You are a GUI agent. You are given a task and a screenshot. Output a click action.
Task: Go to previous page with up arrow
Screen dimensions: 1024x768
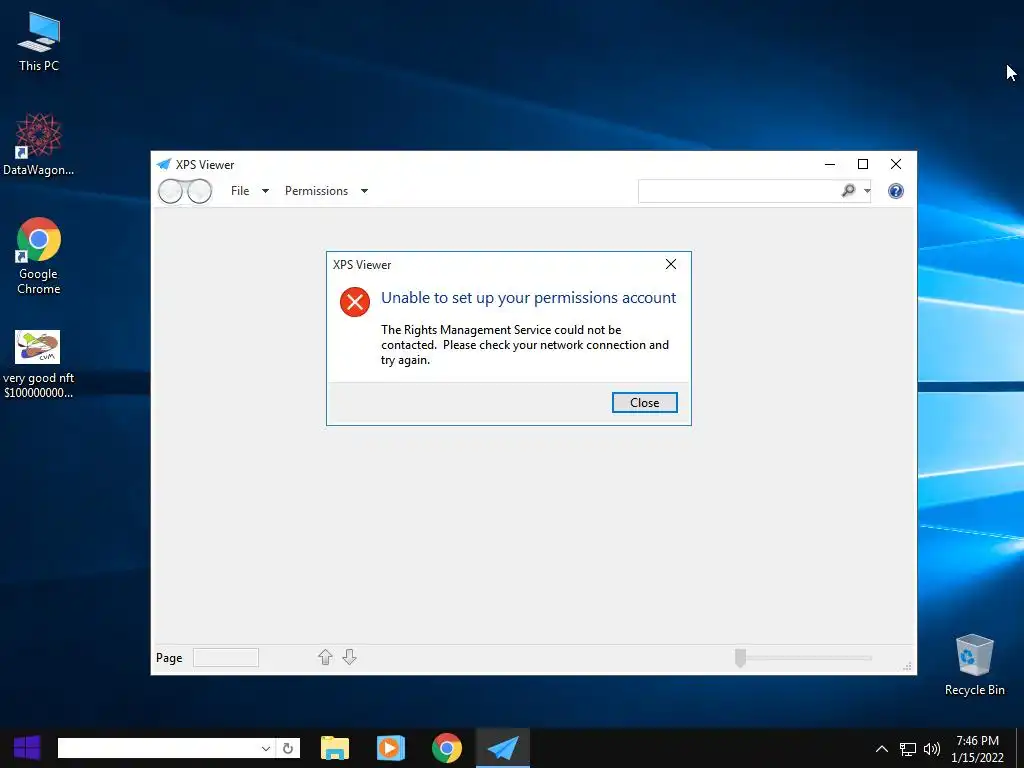[x=325, y=657]
